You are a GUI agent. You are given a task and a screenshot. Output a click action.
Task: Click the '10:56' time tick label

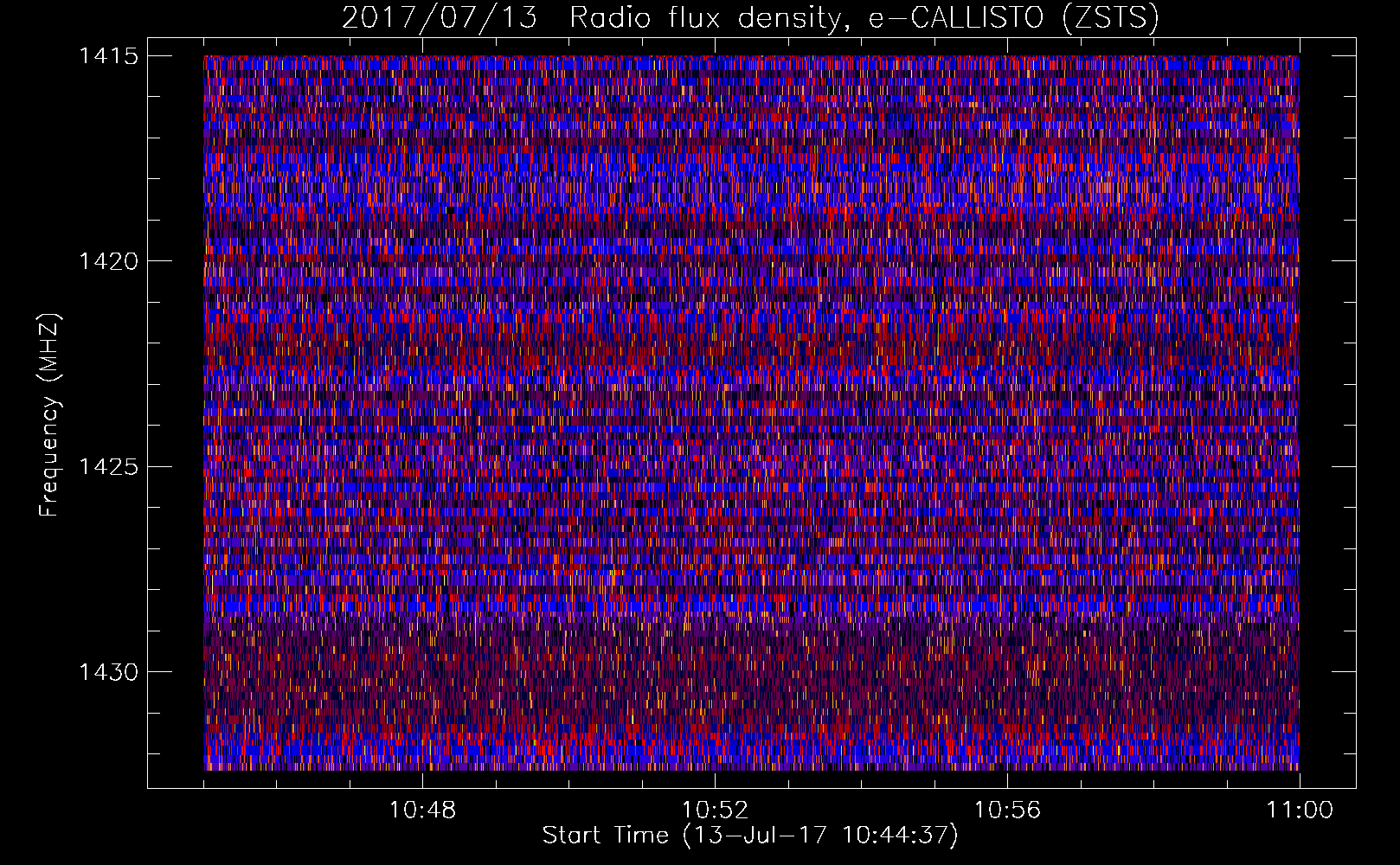pyautogui.click(x=1007, y=811)
